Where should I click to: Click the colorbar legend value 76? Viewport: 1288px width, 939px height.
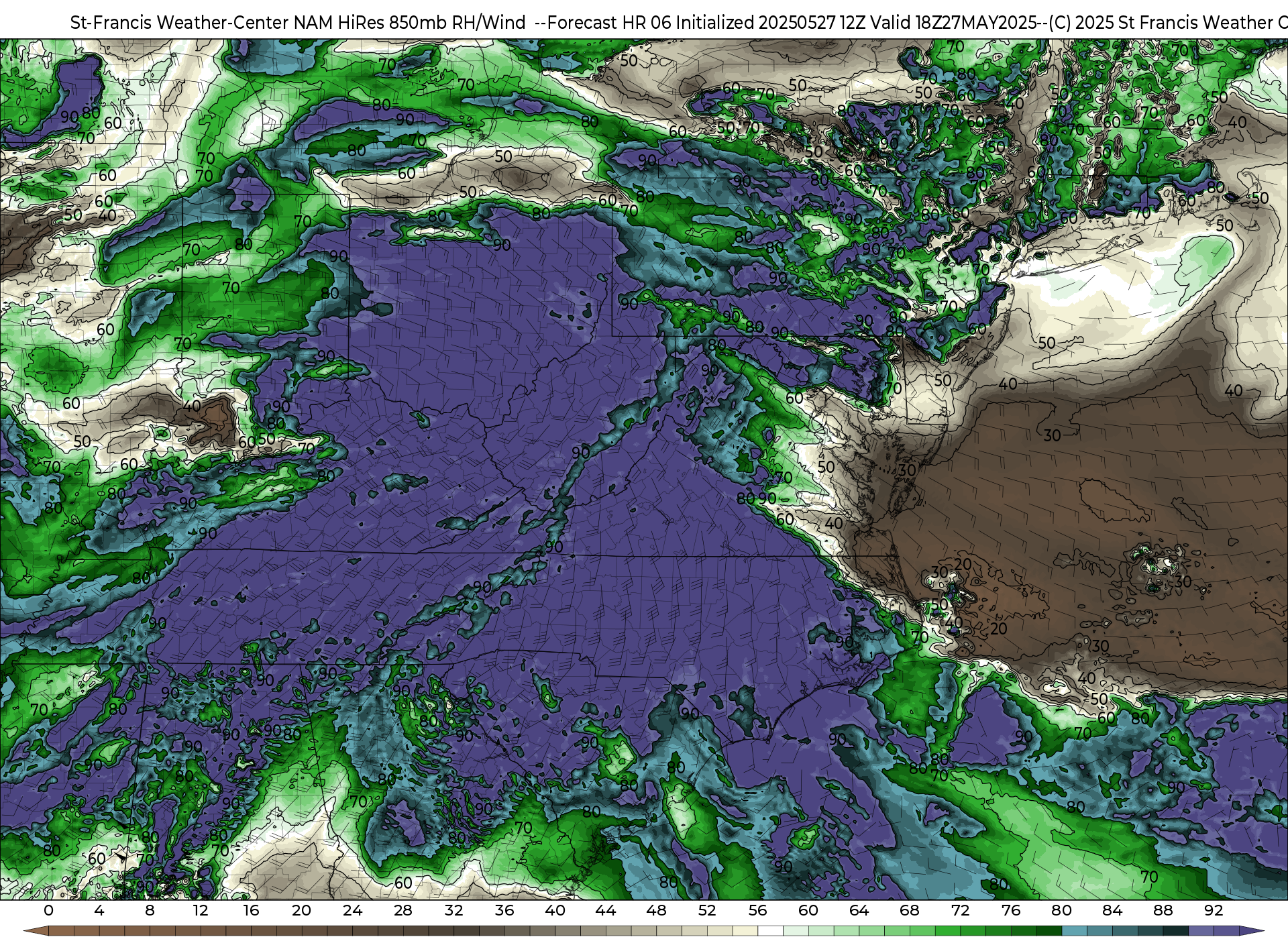click(1011, 910)
